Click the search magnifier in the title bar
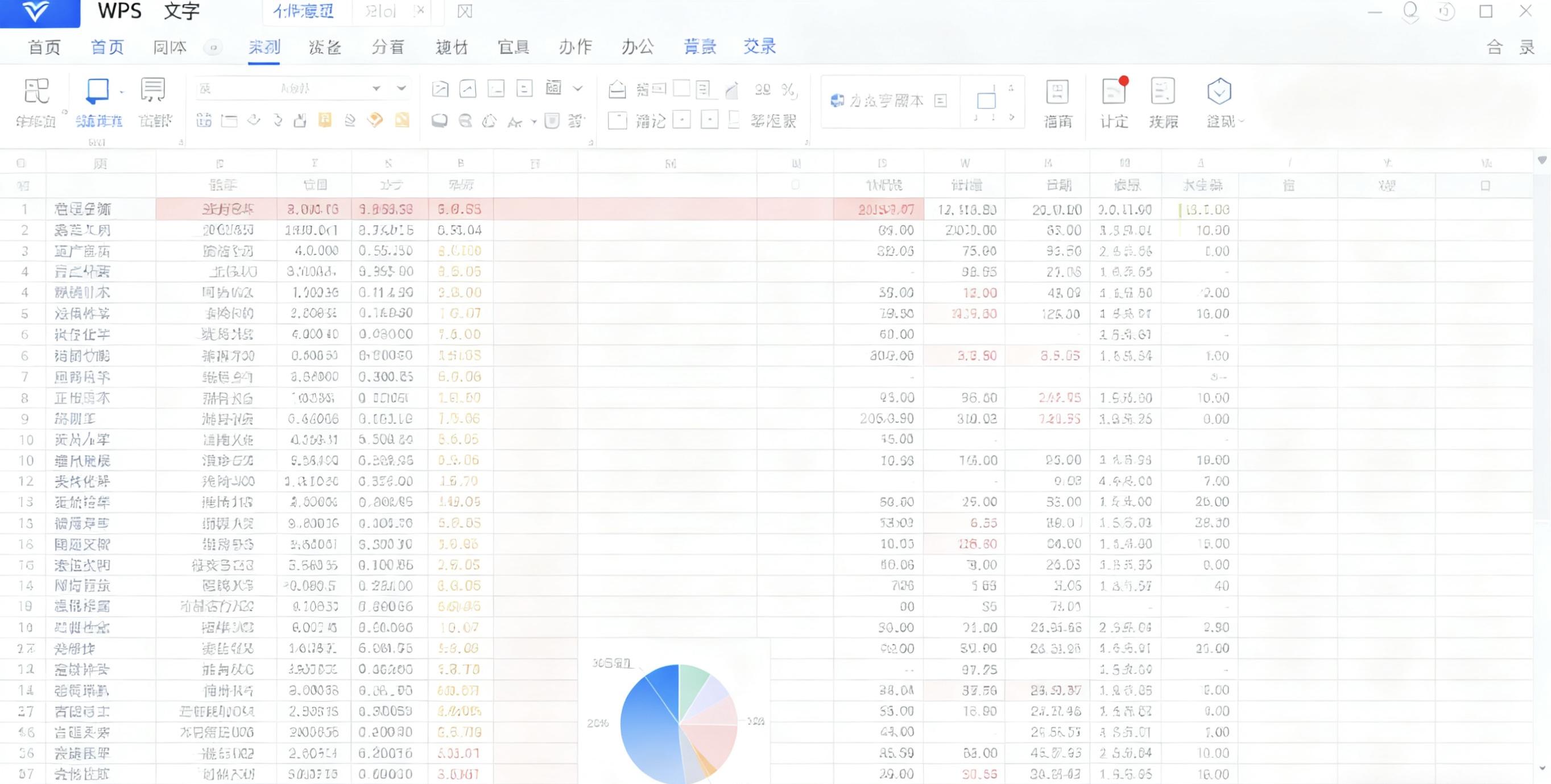 click(x=1409, y=11)
